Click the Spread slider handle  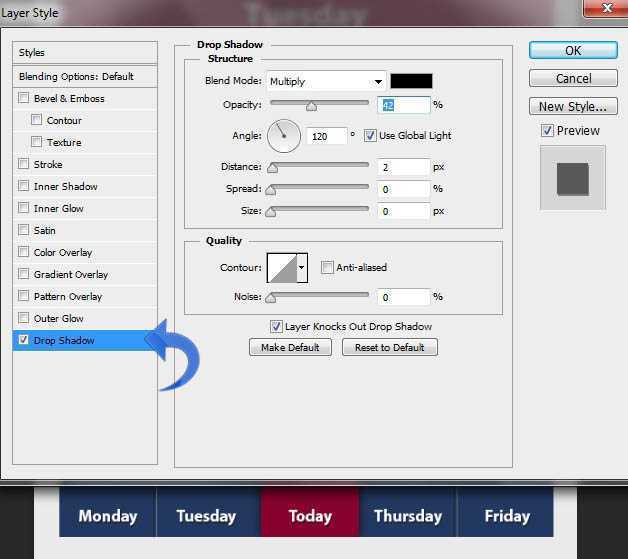[271, 190]
